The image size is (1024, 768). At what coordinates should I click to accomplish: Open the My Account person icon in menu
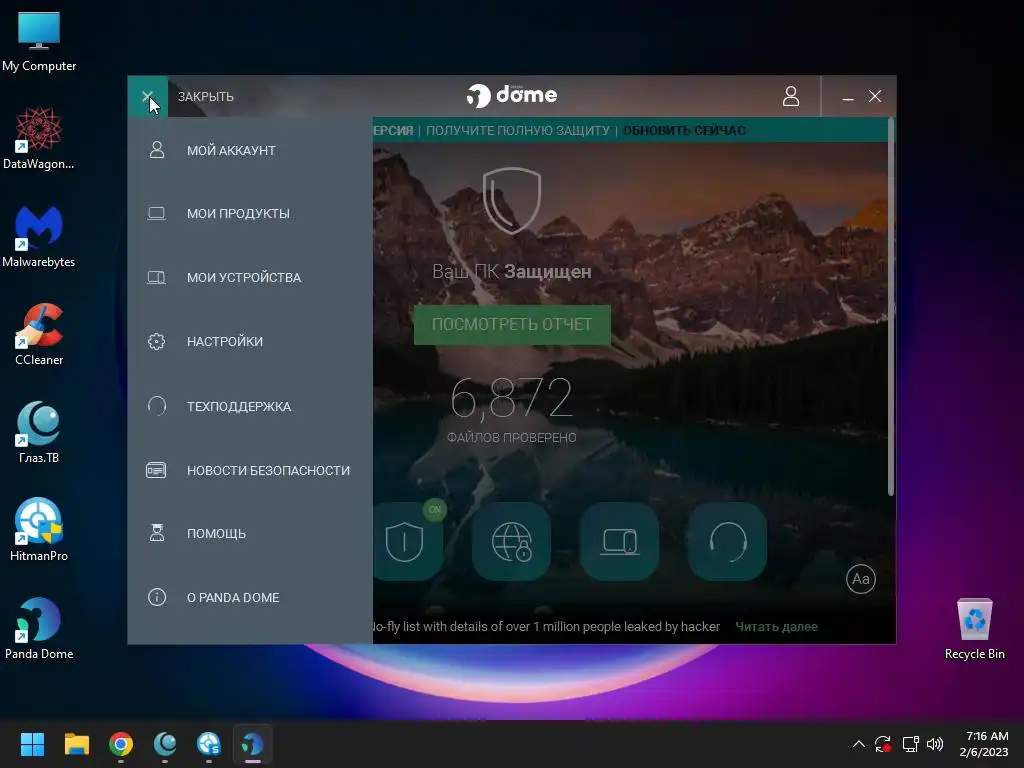[x=157, y=150]
